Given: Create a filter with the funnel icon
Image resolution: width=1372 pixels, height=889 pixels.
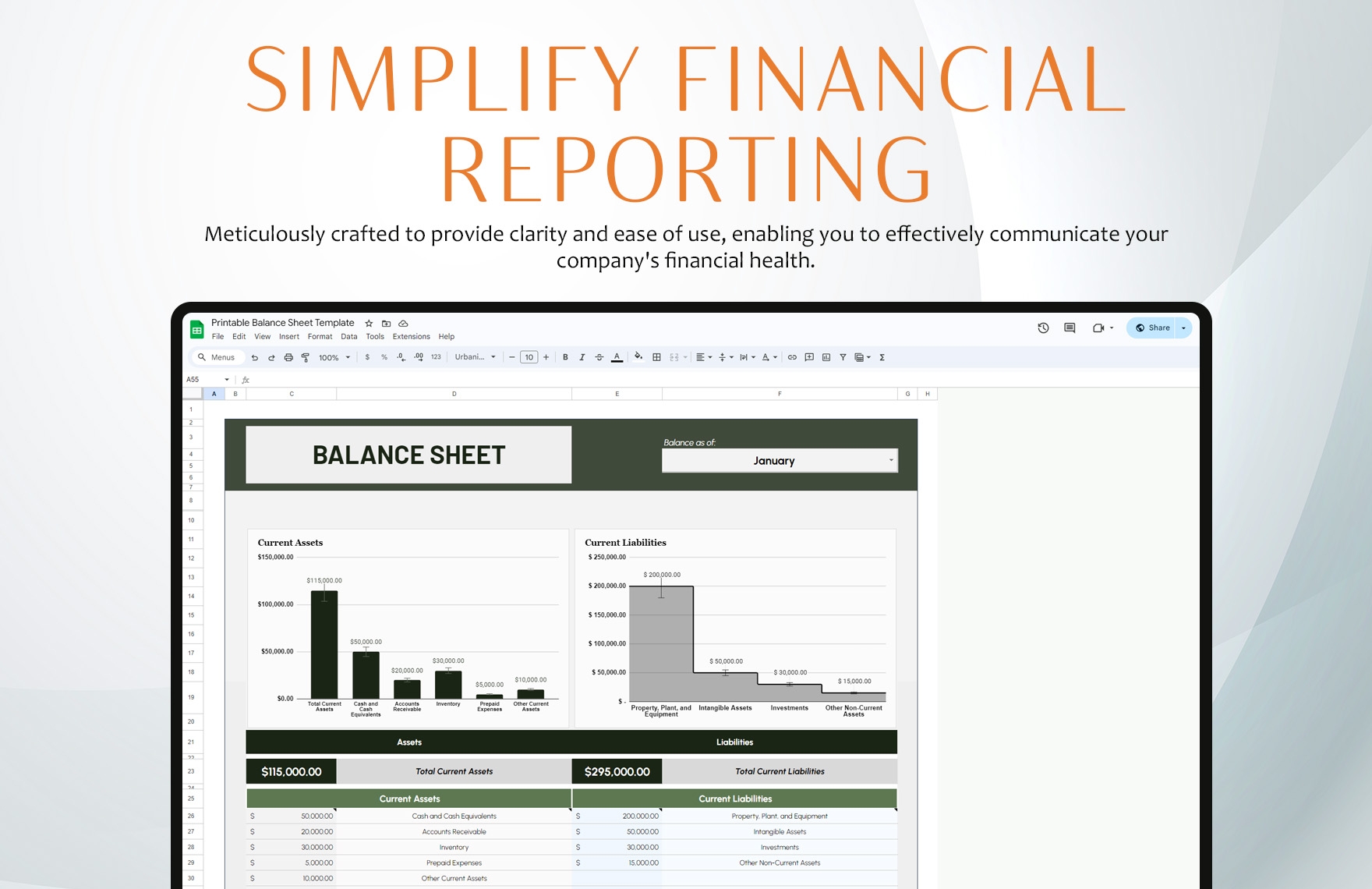Looking at the screenshot, I should click(843, 357).
